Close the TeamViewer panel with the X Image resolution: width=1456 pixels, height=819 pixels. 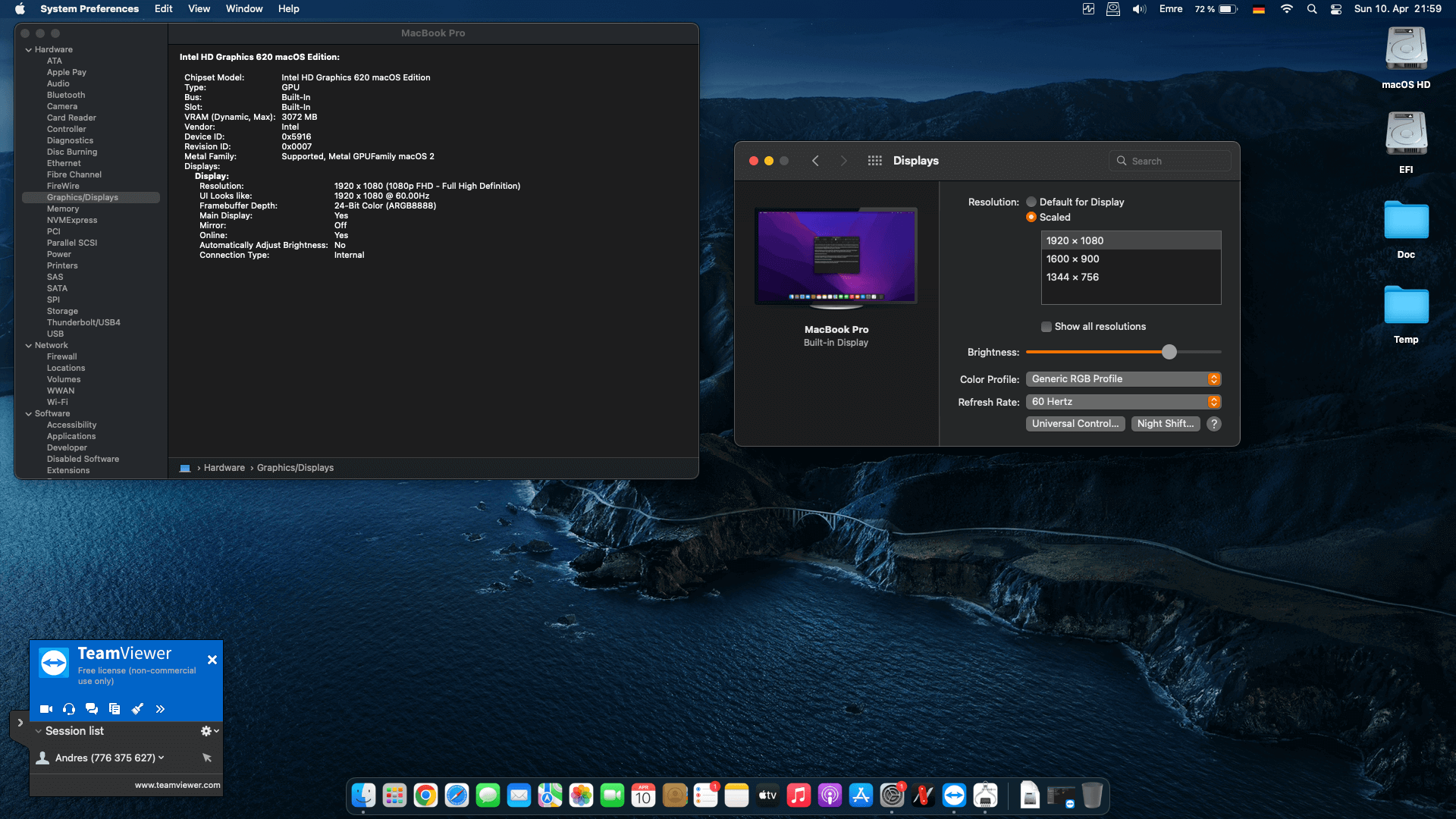[x=212, y=660]
